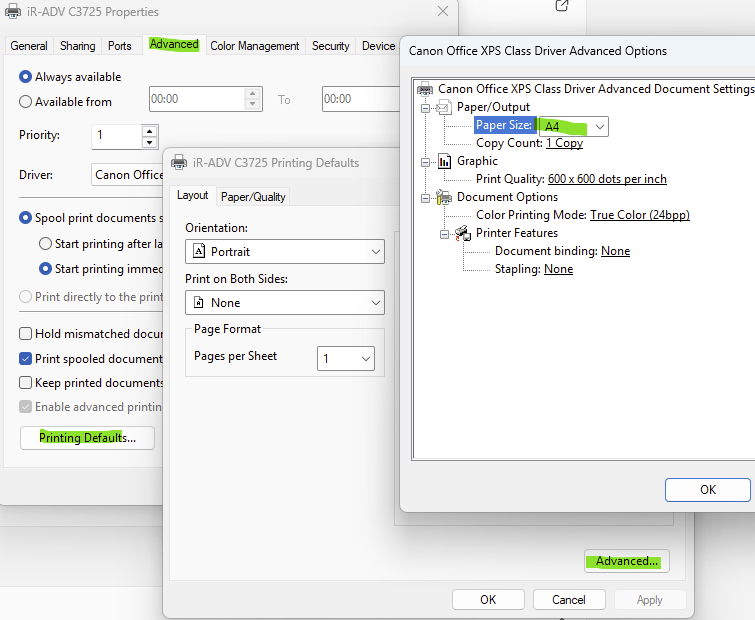This screenshot has height=620, width=755.
Task: Open the Device tab
Action: pyautogui.click(x=378, y=46)
